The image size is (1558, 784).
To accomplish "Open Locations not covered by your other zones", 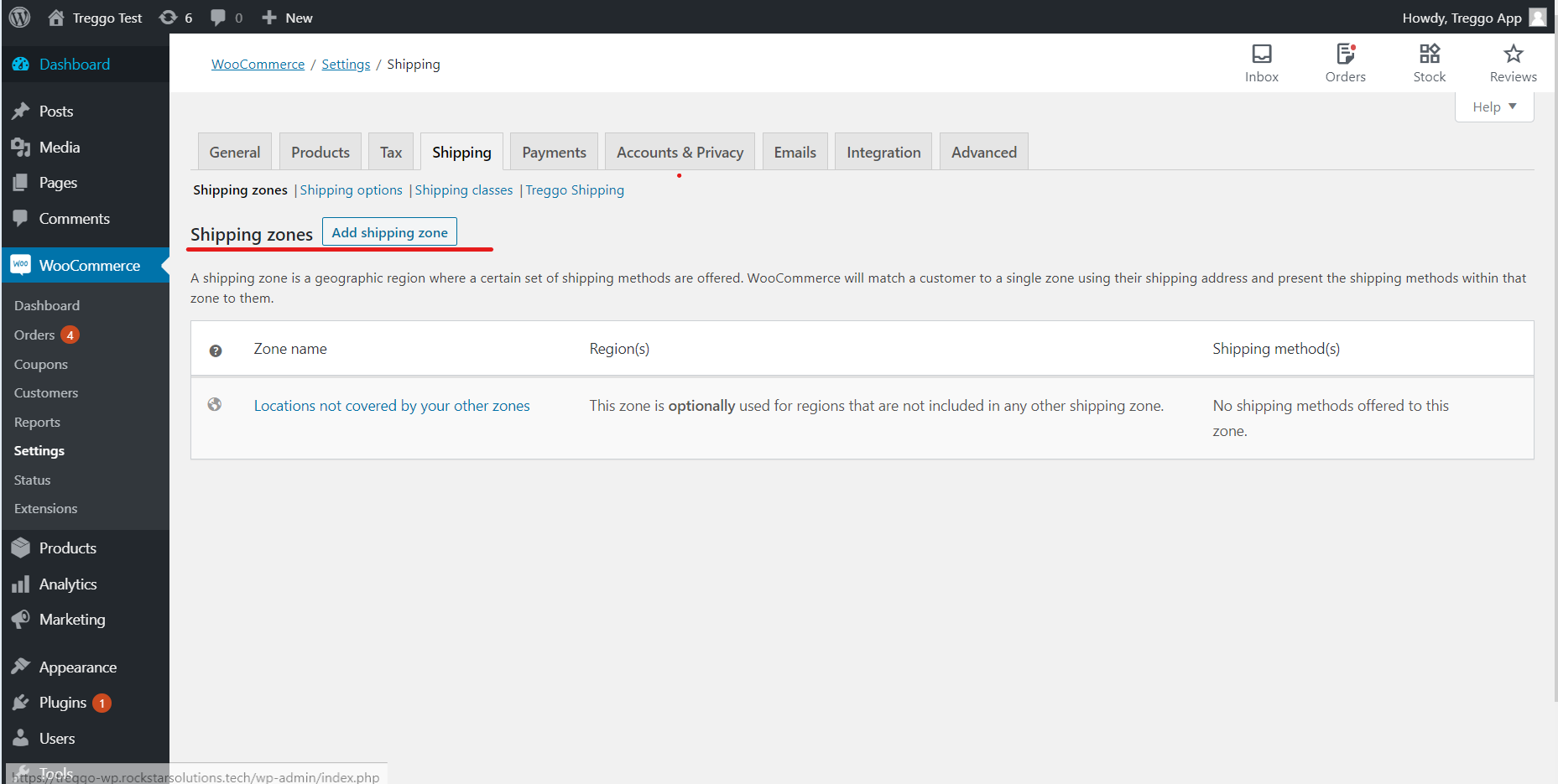I will click(392, 406).
